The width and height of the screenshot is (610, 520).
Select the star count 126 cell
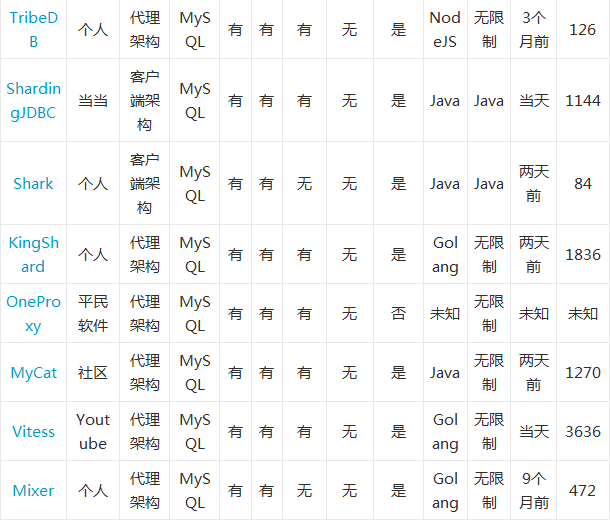pyautogui.click(x=582, y=30)
